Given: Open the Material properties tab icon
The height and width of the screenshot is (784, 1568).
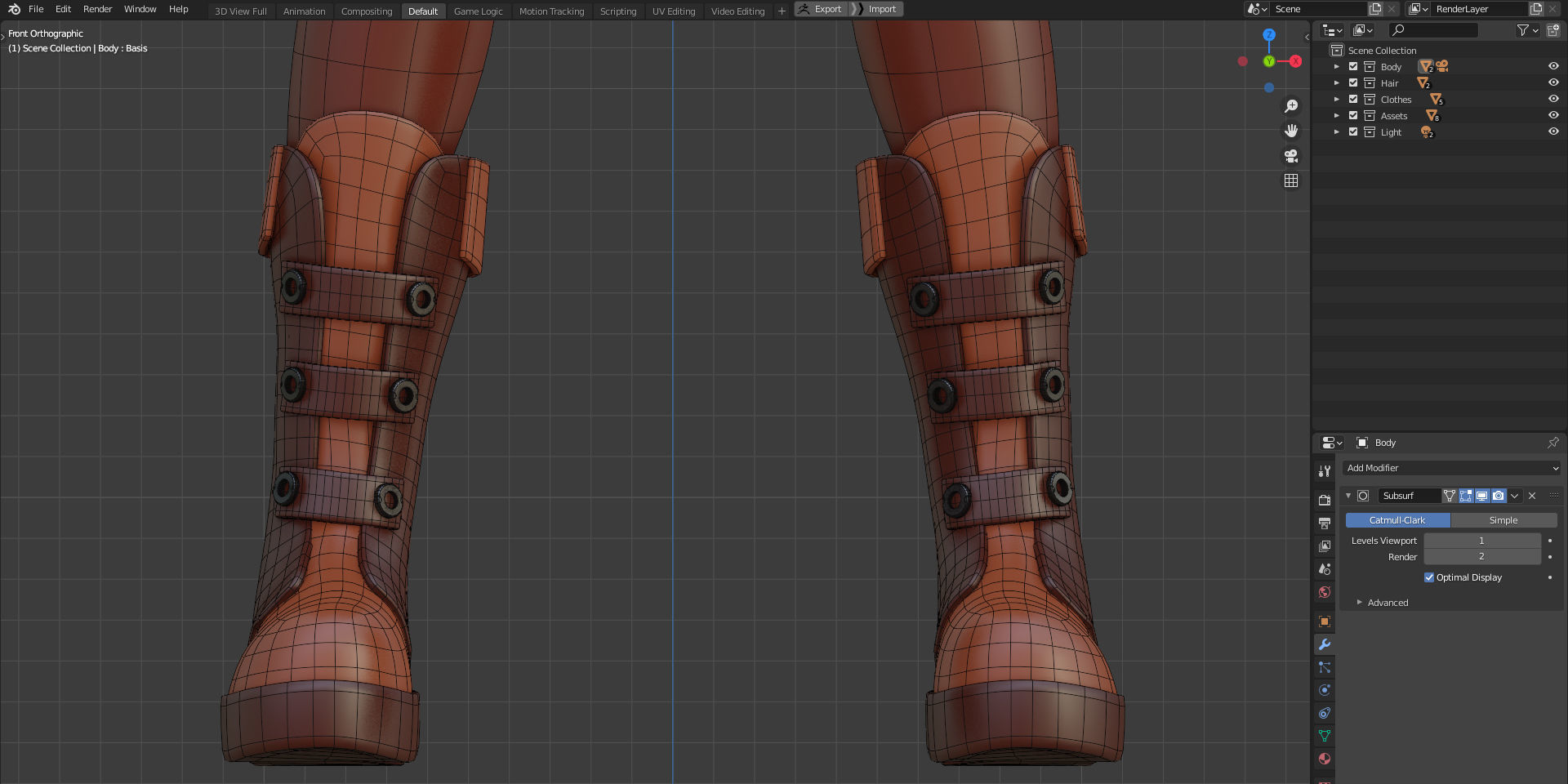Looking at the screenshot, I should (1325, 759).
